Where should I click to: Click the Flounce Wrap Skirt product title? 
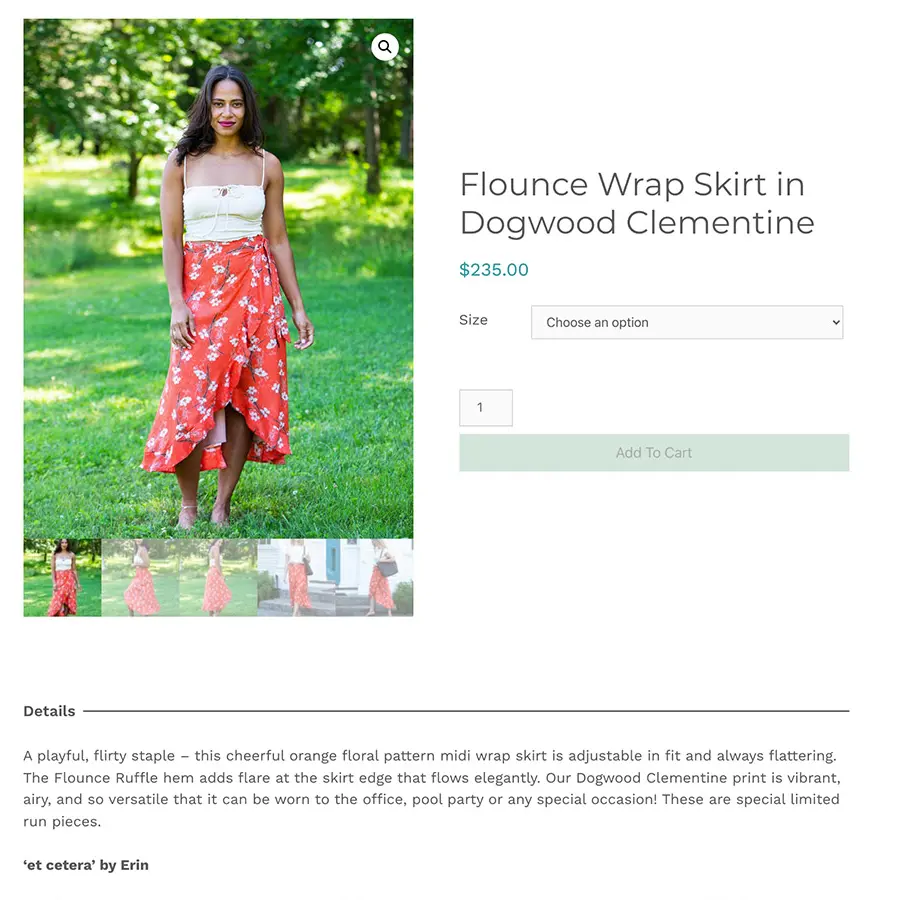pos(637,203)
